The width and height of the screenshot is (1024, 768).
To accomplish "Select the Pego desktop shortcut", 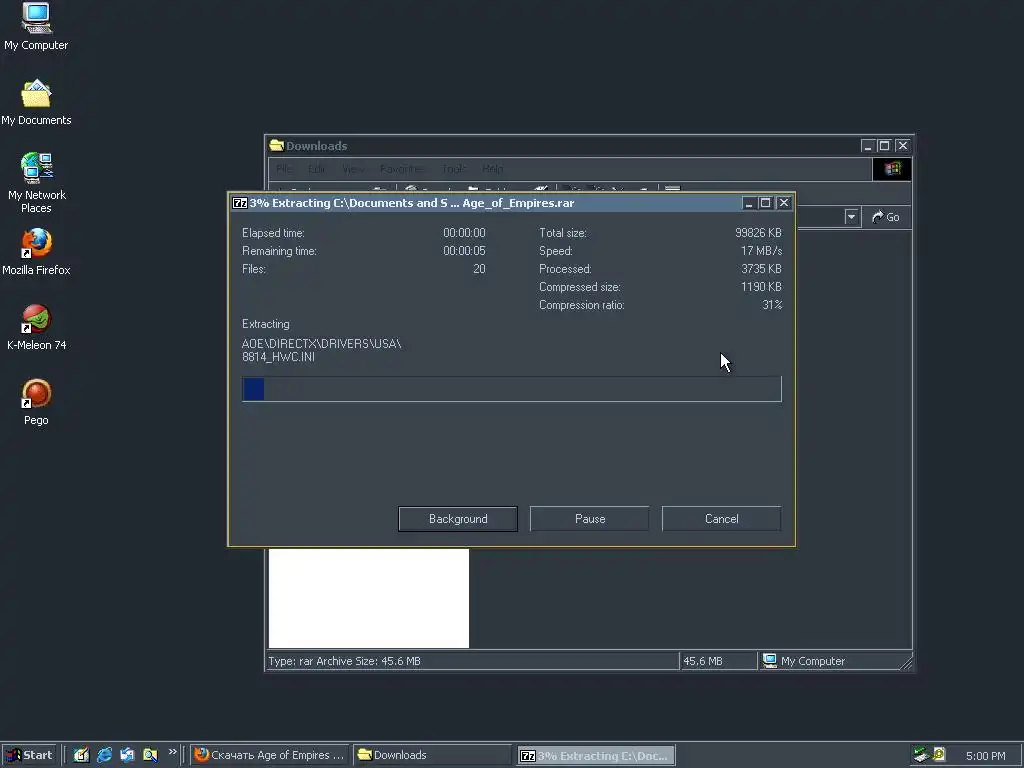I will click(x=36, y=402).
